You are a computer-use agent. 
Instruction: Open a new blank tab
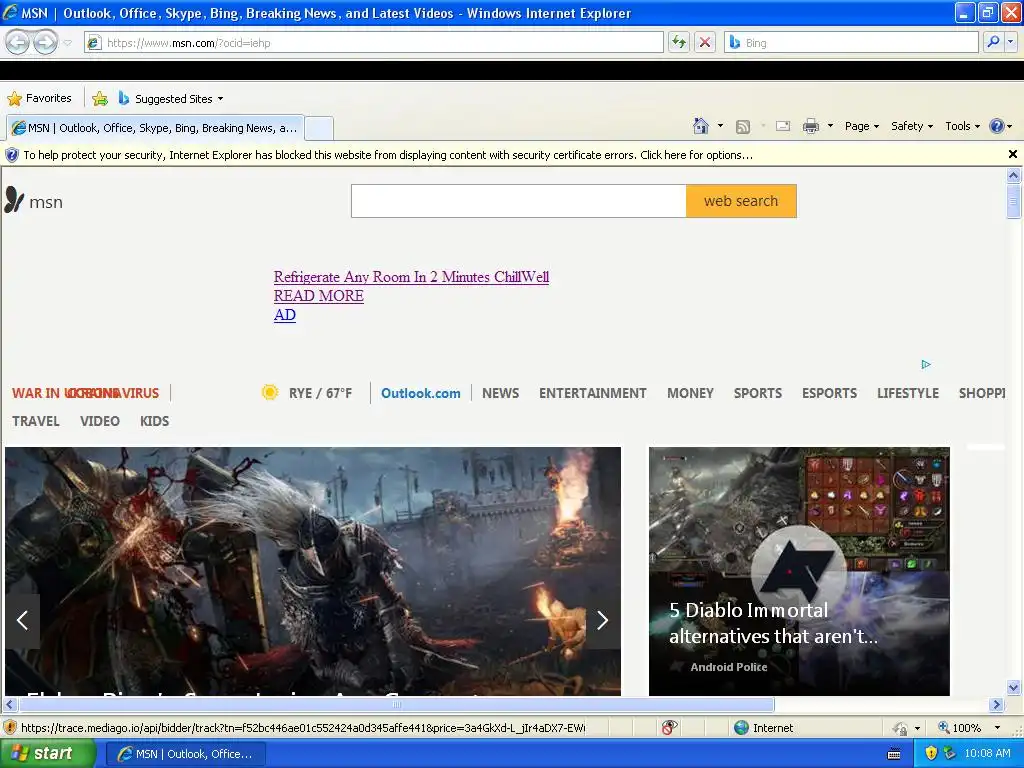point(319,128)
